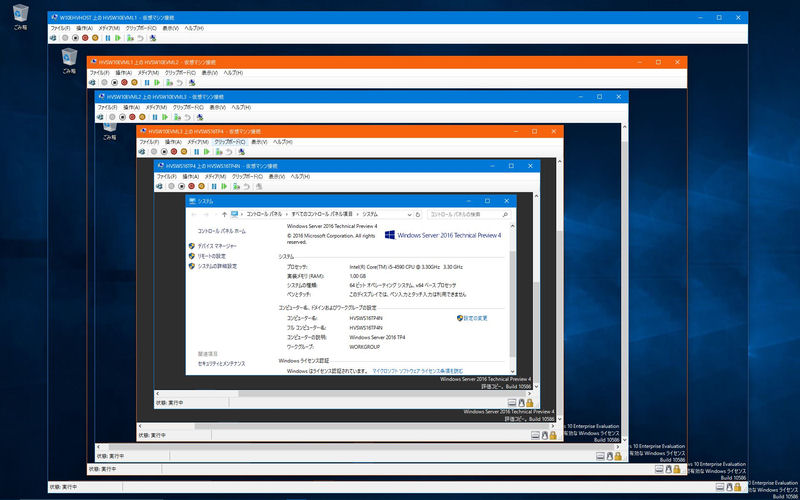
Task: Click Turn Off icon in HVSWS16TP4 toolbar
Action: pyautogui.click(x=164, y=152)
